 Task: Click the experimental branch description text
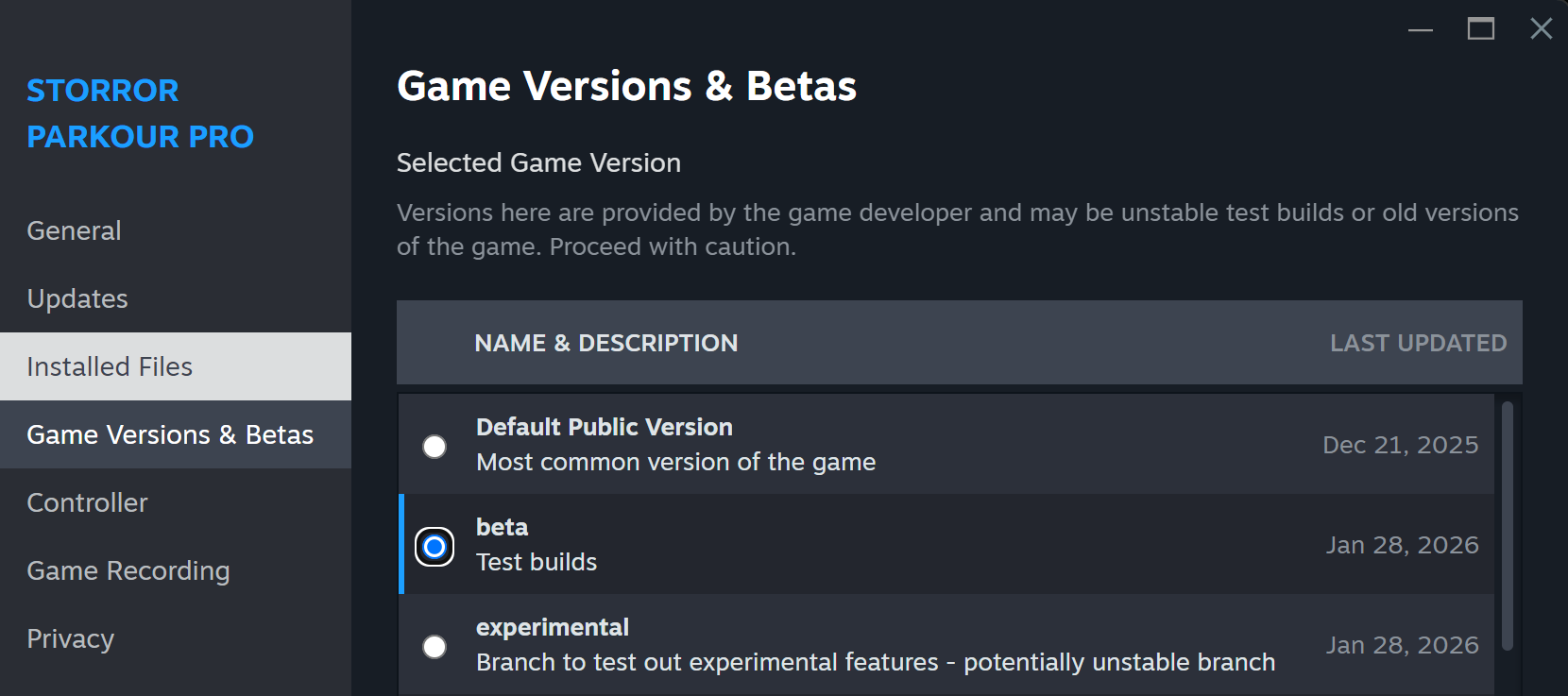pyautogui.click(x=875, y=662)
